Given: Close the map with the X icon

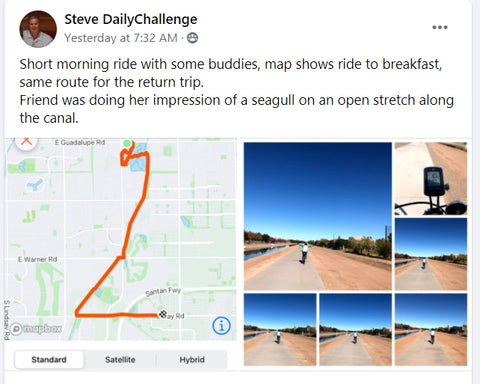Looking at the screenshot, I should click(26, 142).
